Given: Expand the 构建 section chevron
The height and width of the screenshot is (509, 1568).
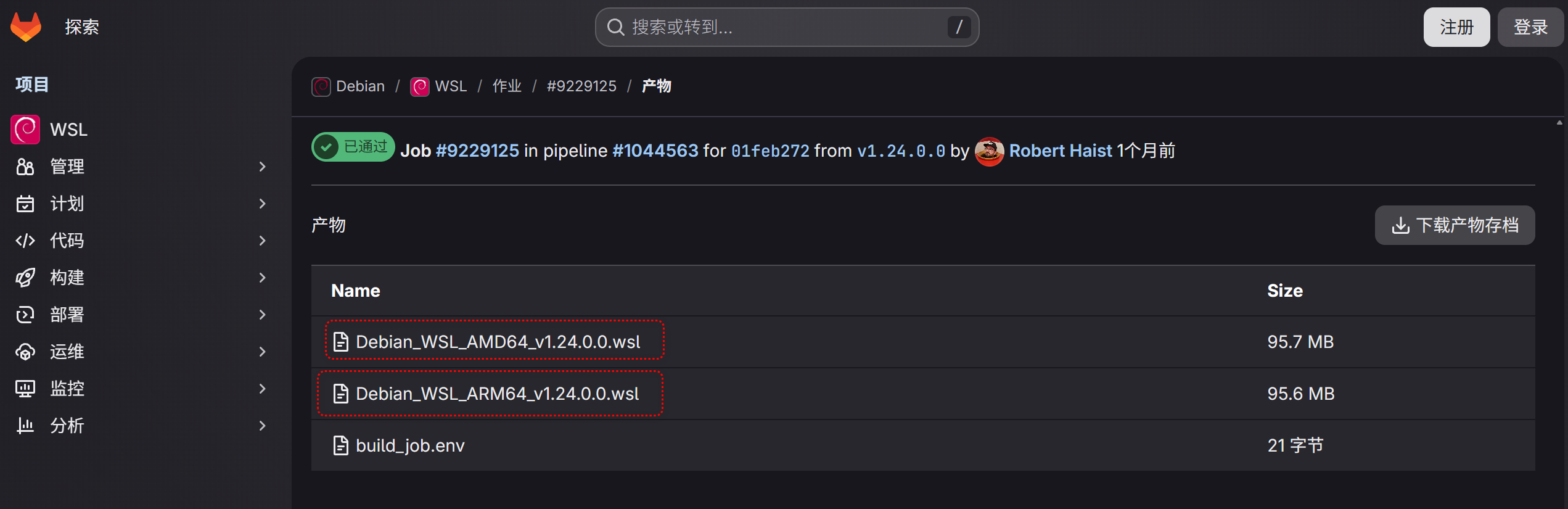Looking at the screenshot, I should pyautogui.click(x=263, y=278).
